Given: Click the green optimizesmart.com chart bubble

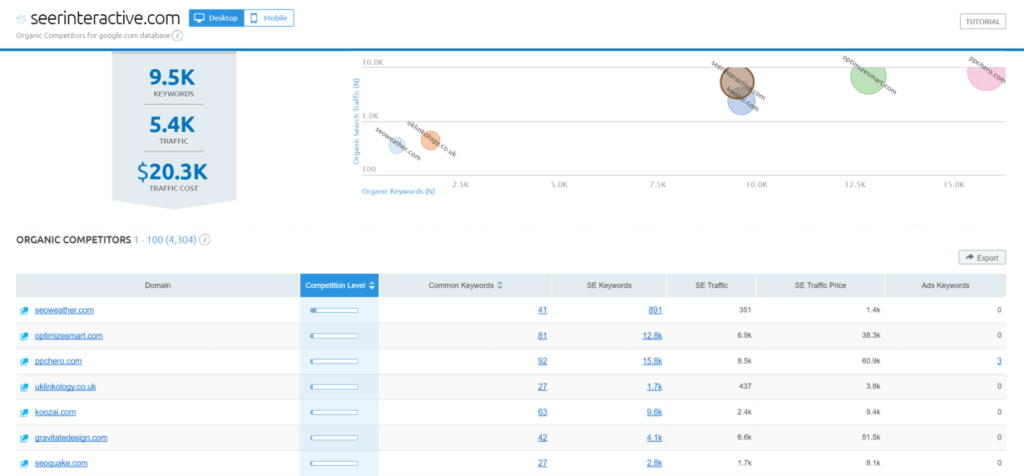Looking at the screenshot, I should 867,75.
